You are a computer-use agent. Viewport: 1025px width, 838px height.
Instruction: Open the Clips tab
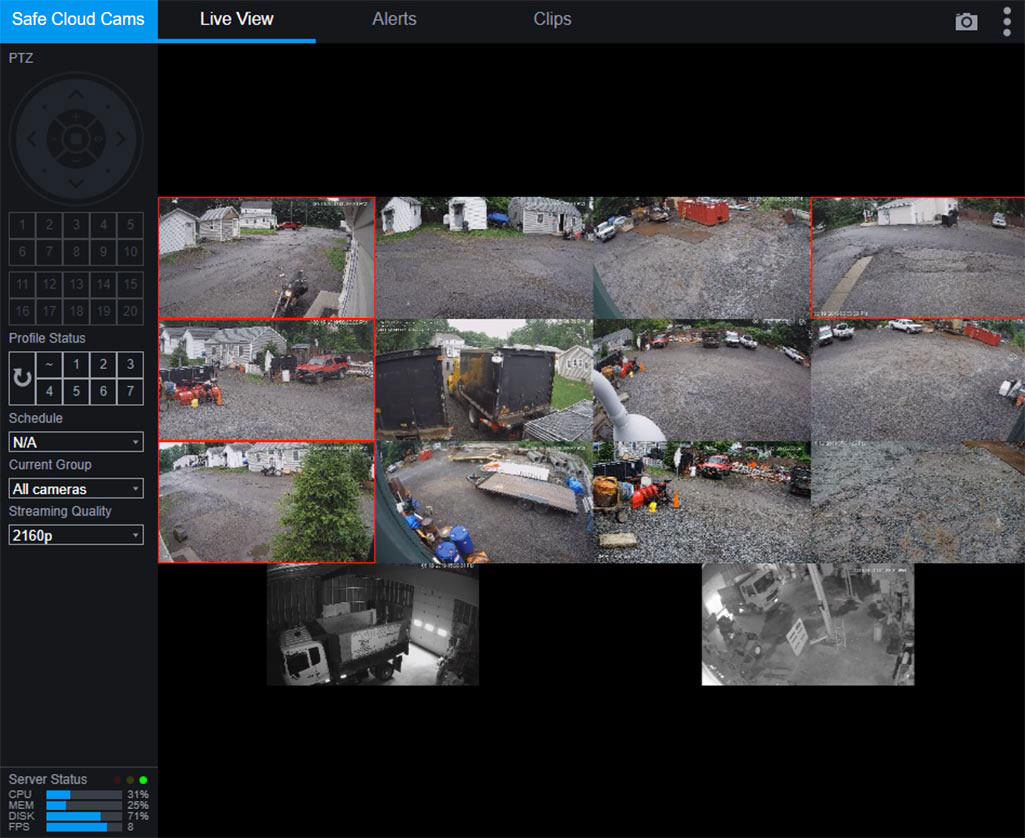point(552,19)
